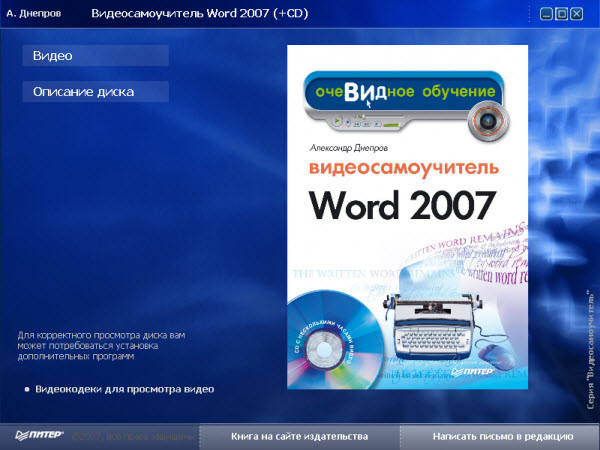Close the video tutorial window

coord(576,14)
